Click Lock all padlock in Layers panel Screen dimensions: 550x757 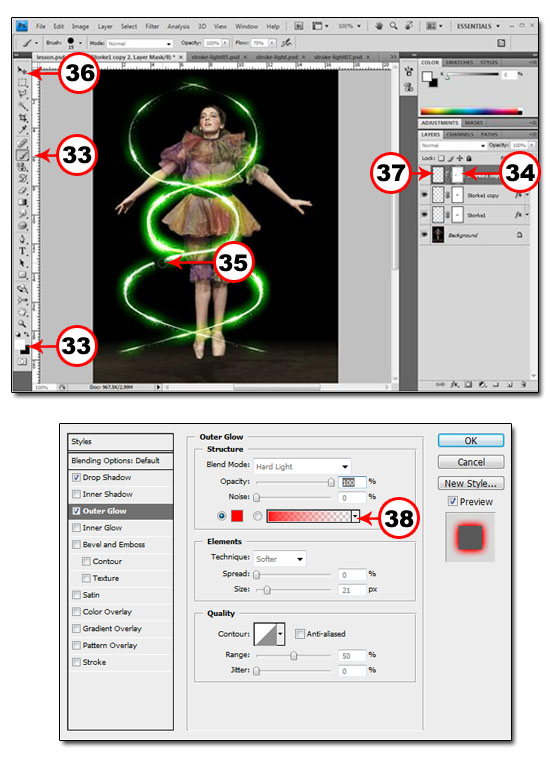tap(469, 158)
